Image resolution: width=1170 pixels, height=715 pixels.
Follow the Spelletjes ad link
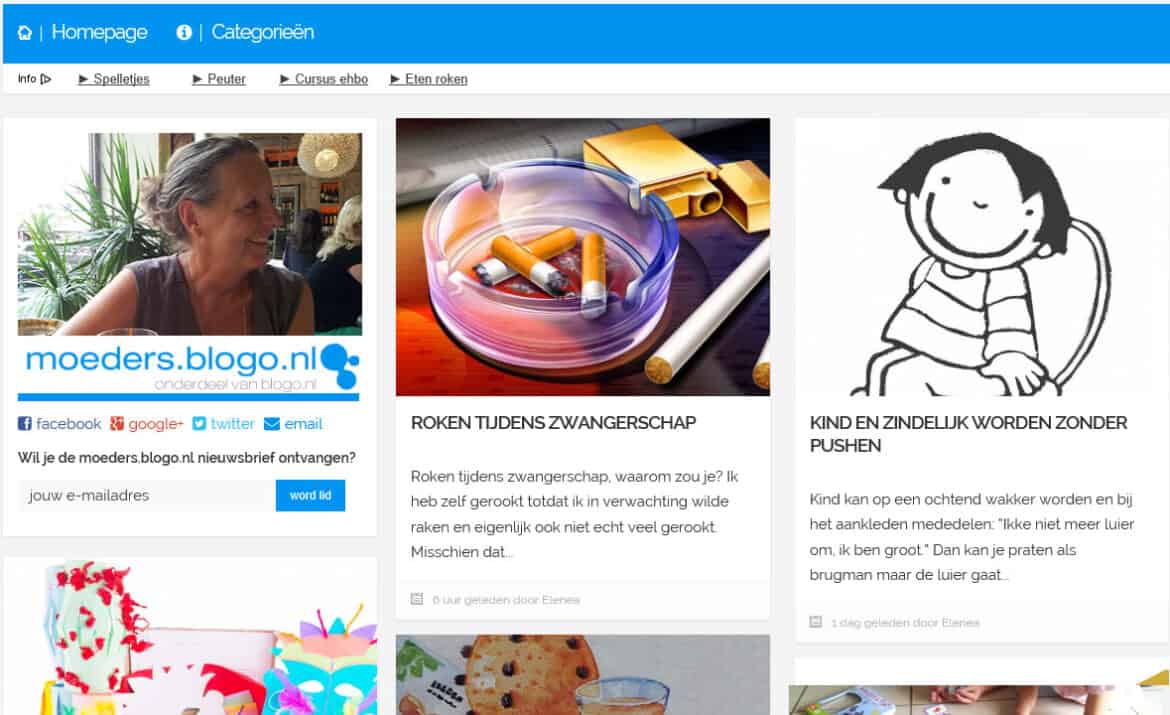tap(121, 79)
